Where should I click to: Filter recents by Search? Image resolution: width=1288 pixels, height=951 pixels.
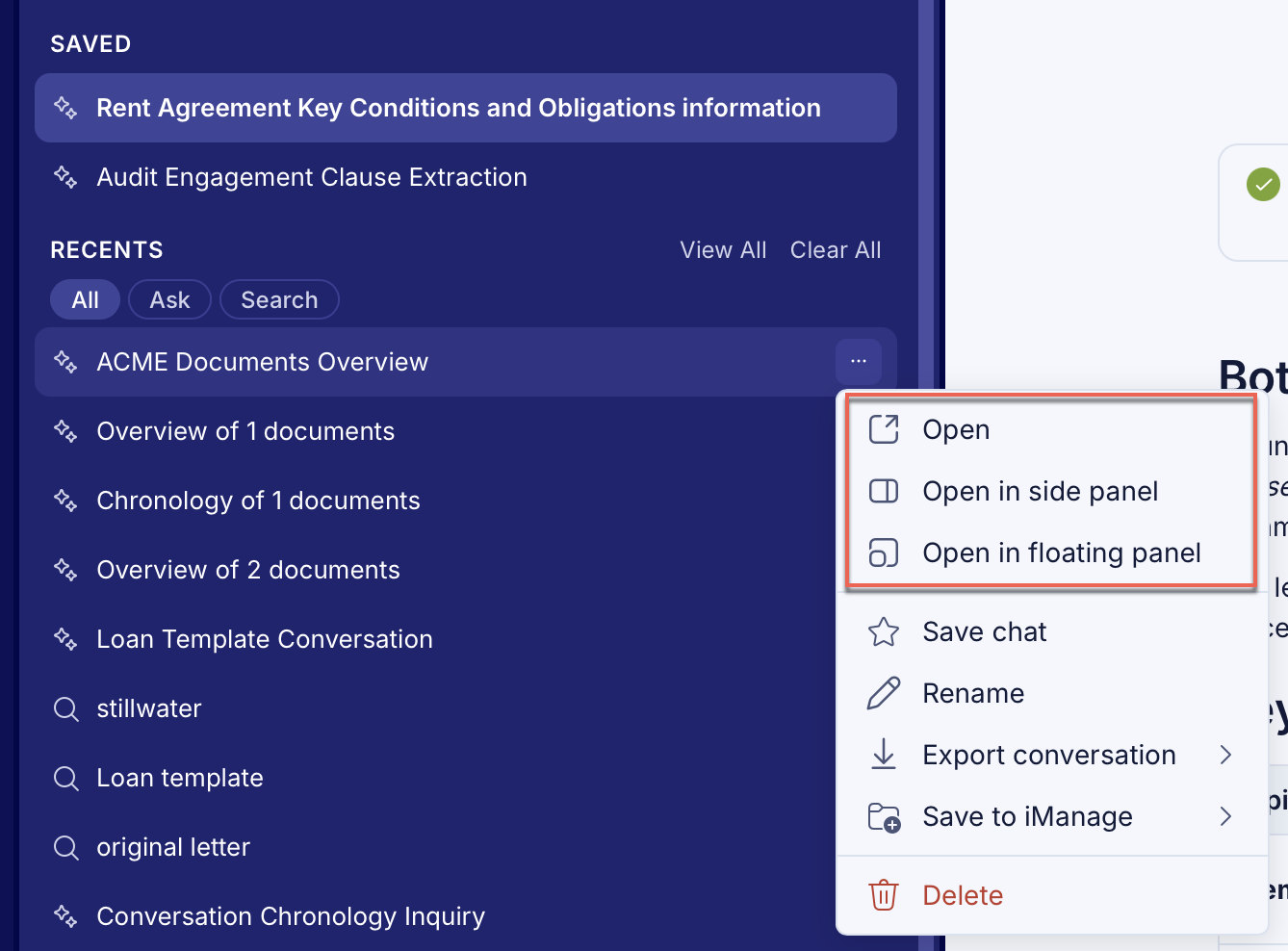click(x=279, y=299)
